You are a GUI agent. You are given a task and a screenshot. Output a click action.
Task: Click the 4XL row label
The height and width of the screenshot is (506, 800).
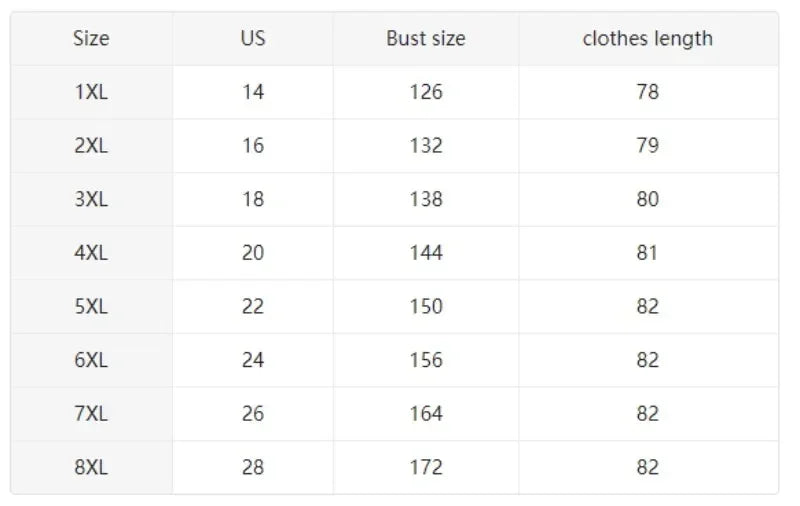coord(91,253)
